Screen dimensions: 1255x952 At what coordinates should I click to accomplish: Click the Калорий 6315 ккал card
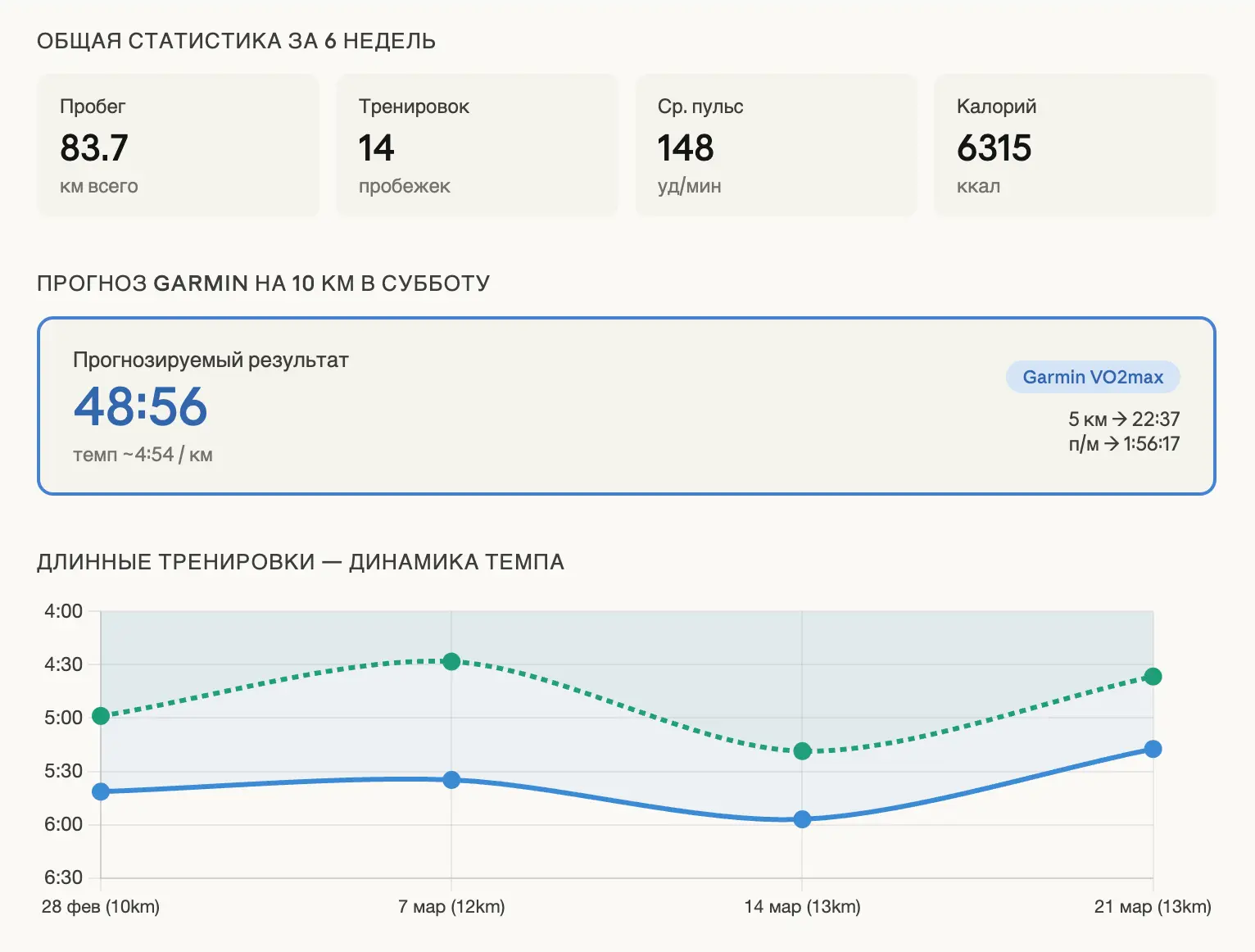coord(1074,146)
